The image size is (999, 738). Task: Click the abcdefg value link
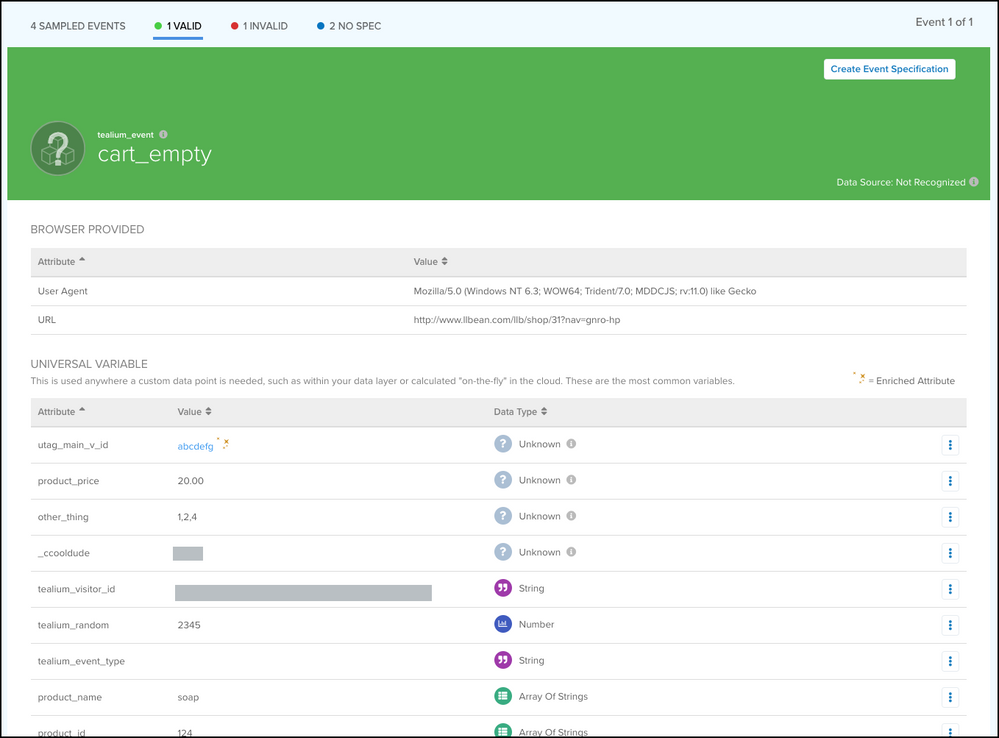pyautogui.click(x=195, y=446)
